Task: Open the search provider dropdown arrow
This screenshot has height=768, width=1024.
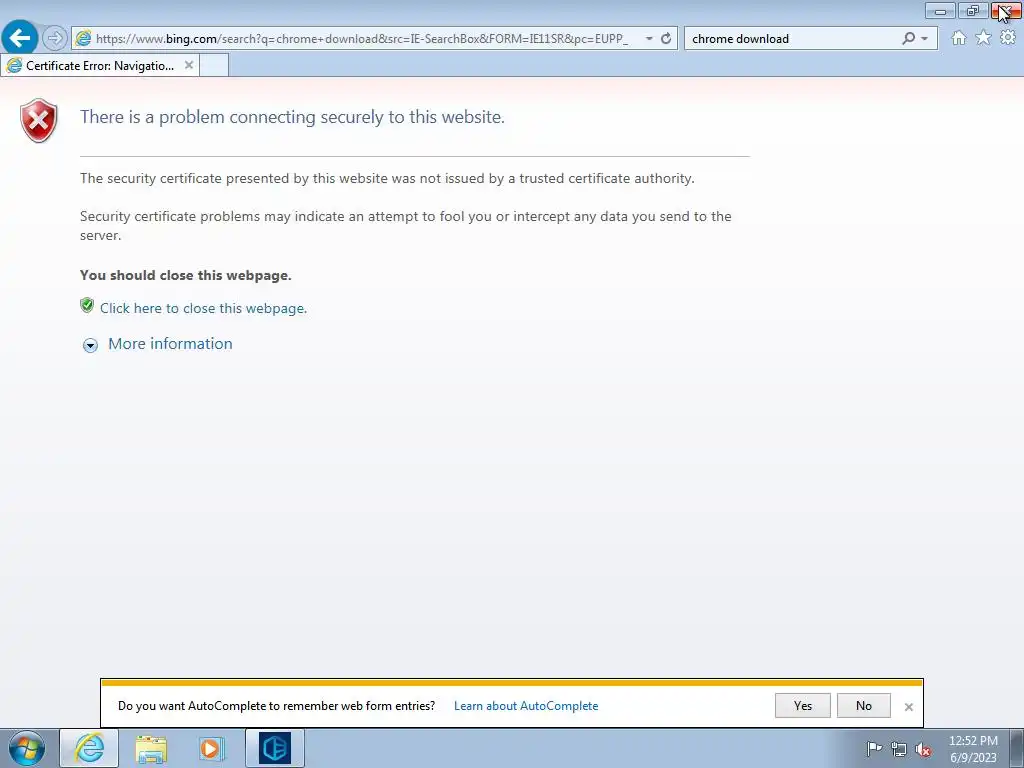Action: [924, 39]
